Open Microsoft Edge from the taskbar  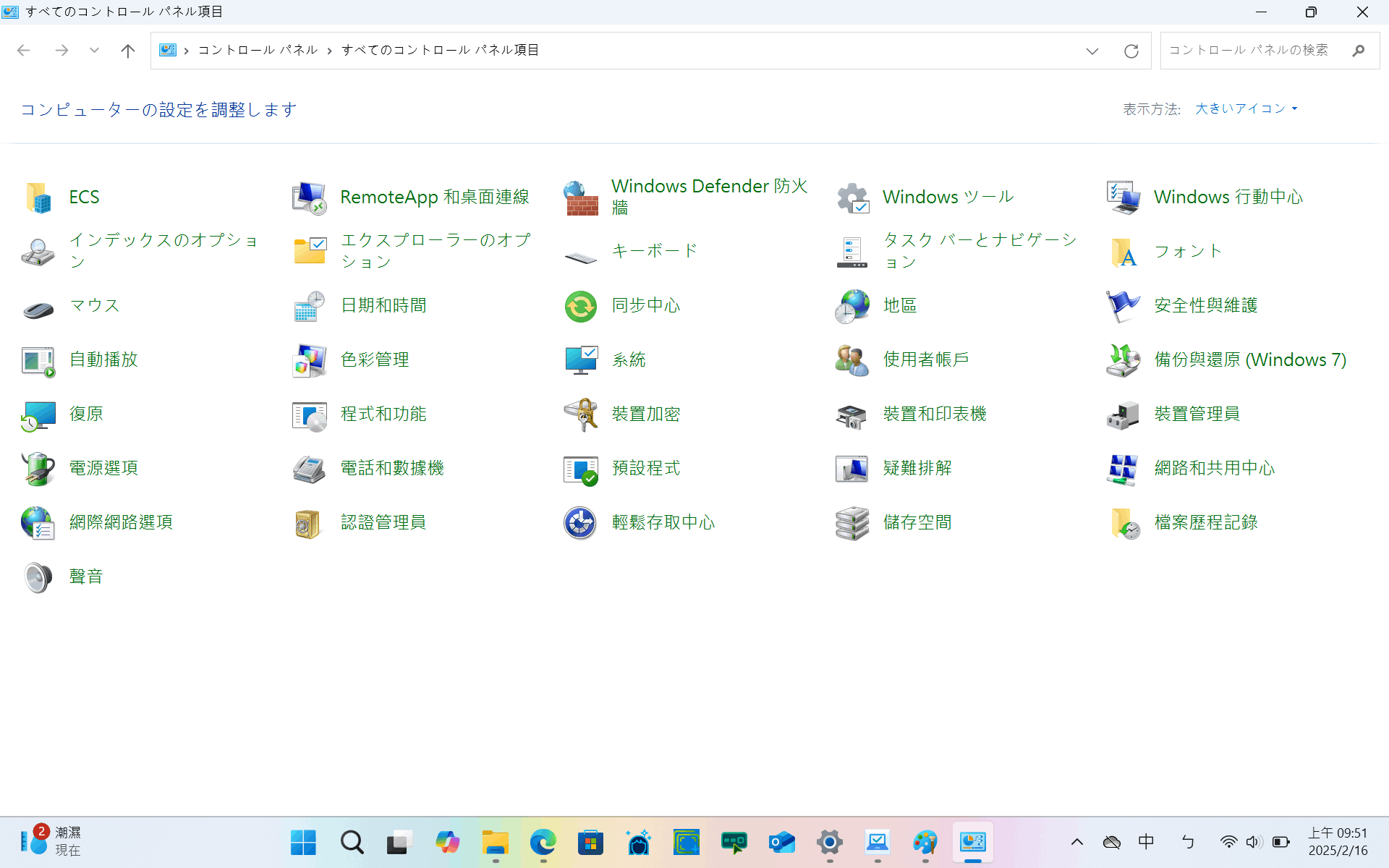click(x=543, y=842)
